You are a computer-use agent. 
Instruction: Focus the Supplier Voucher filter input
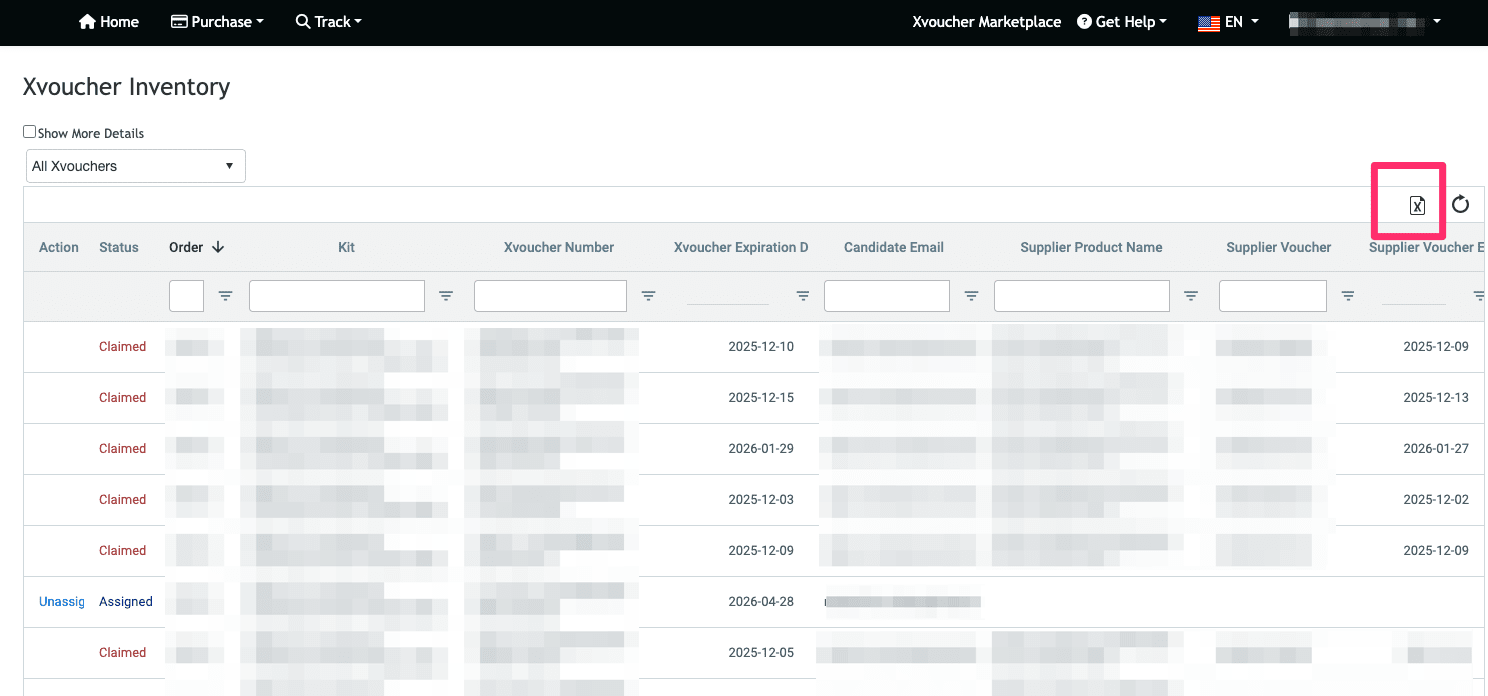pos(1273,296)
